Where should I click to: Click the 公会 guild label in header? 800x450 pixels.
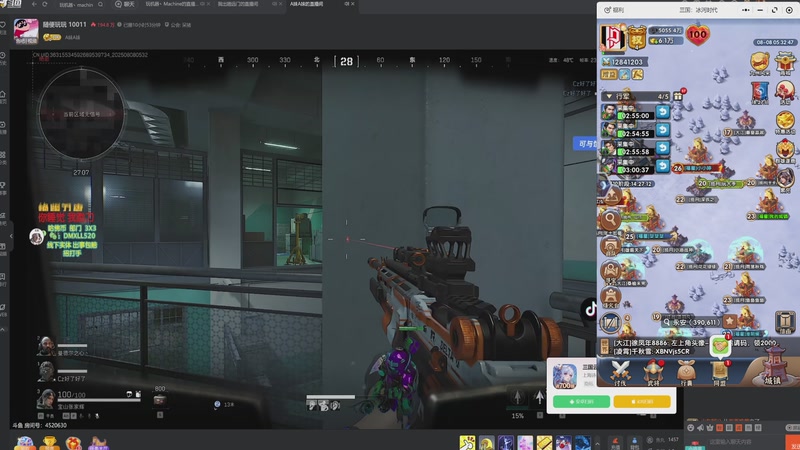point(178,24)
